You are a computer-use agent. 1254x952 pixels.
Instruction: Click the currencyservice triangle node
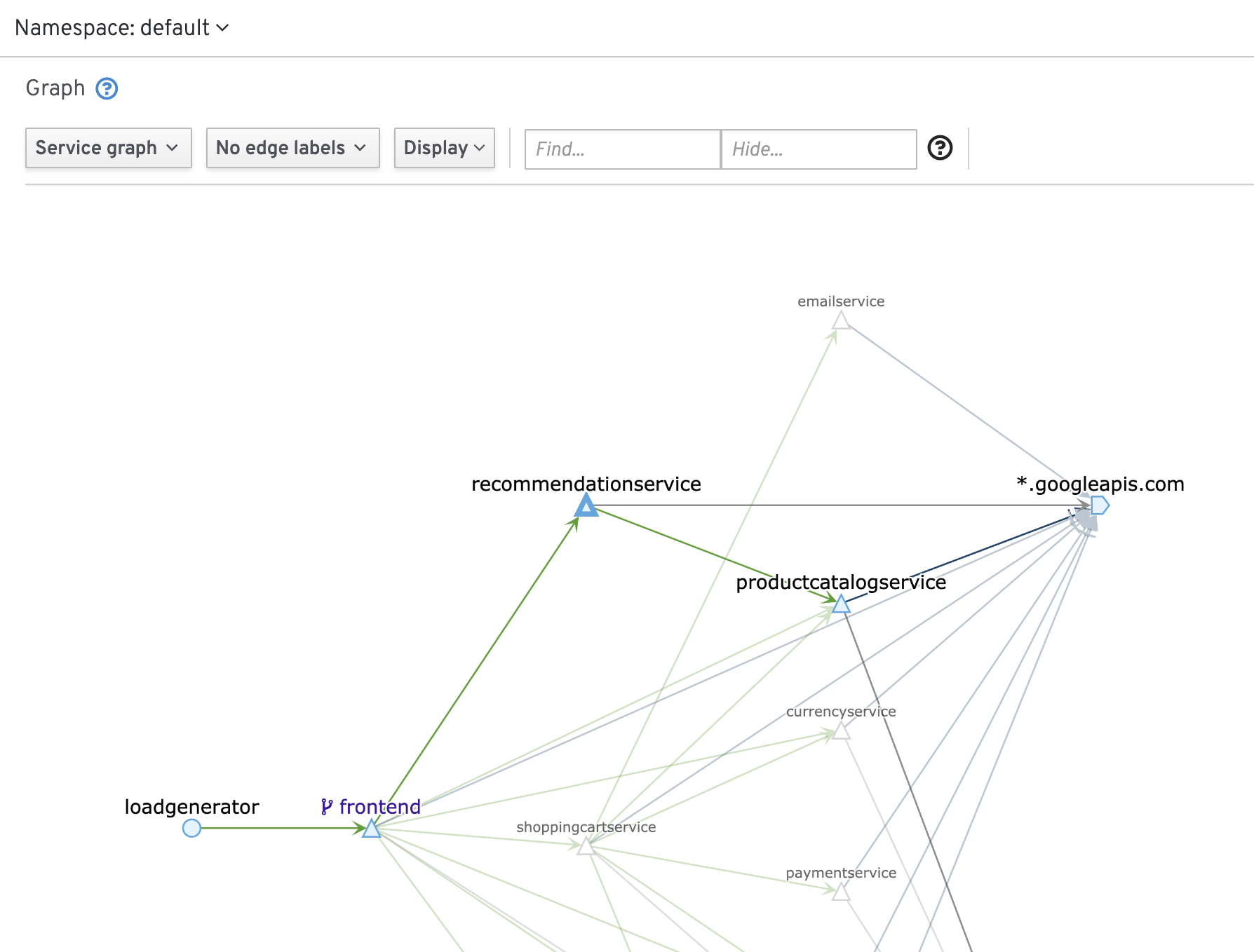tap(841, 730)
